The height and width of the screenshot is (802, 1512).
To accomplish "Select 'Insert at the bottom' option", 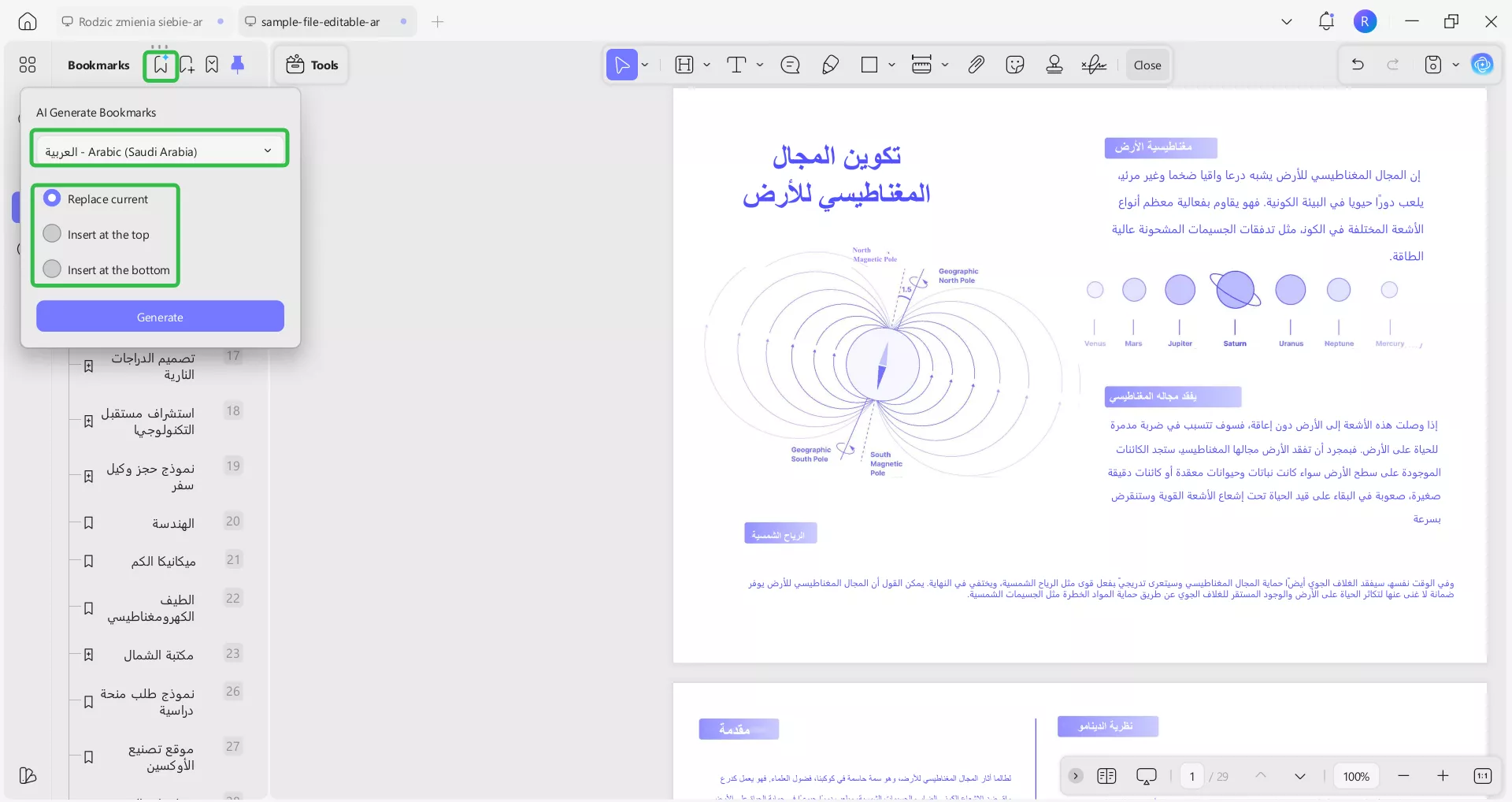I will point(51,269).
